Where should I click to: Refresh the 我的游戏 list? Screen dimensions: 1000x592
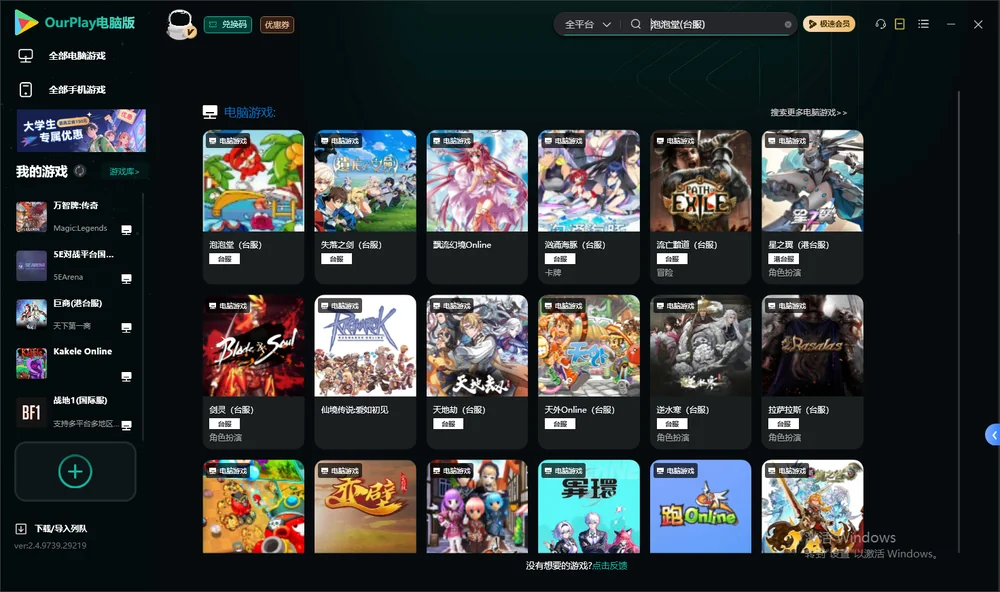(80, 171)
